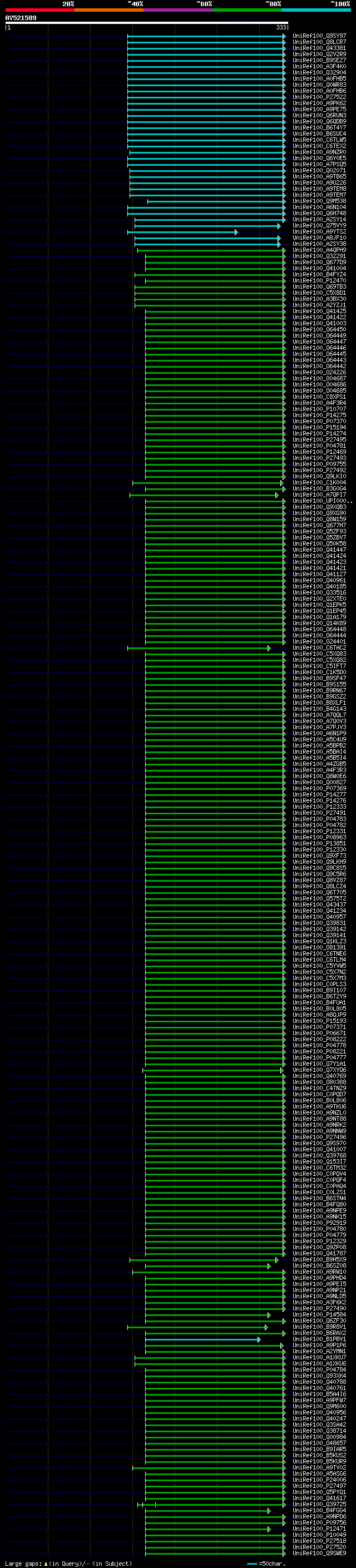
Task: Select the hit label UniRef100_C8XPS1
Action: (x=319, y=397)
